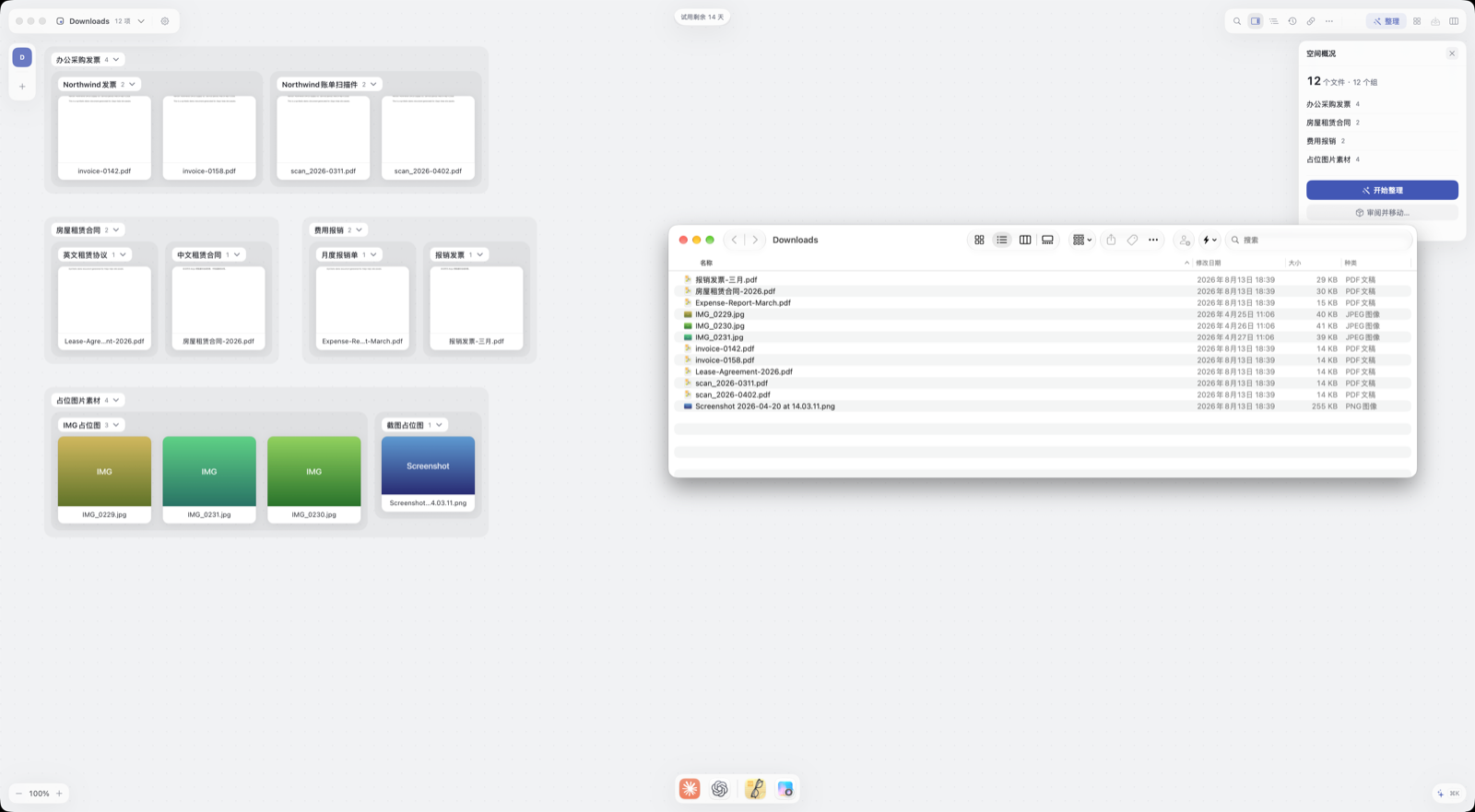This screenshot has height=812, width=1475.
Task: Collapse the 办公采购发票 group
Action: pyautogui.click(x=116, y=60)
